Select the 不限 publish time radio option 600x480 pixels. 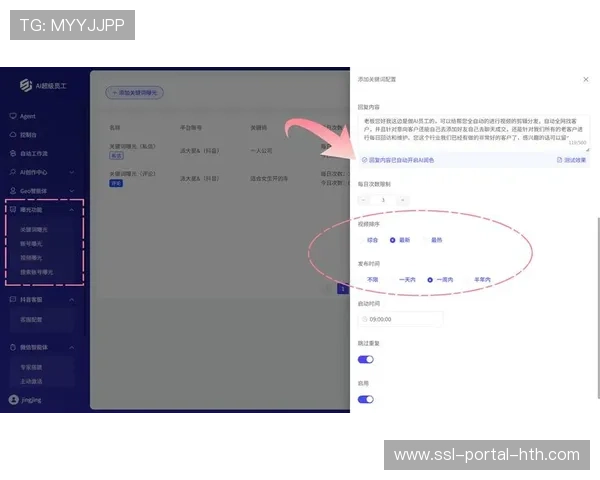point(369,280)
